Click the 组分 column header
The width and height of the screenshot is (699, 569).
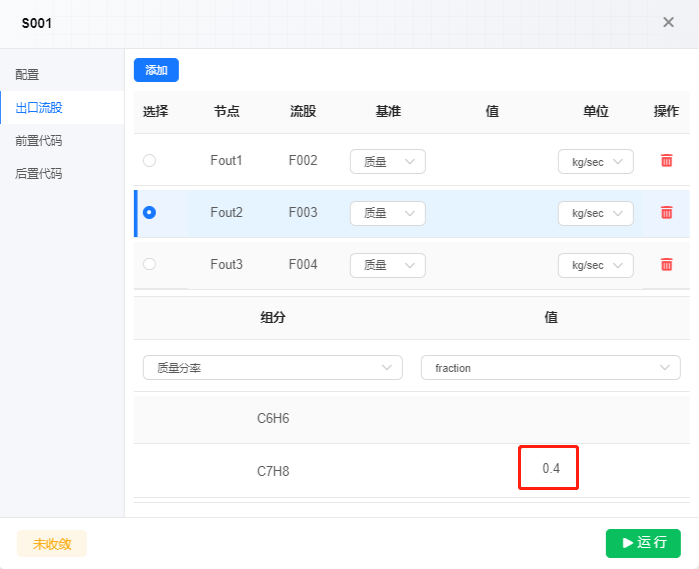tap(273, 317)
